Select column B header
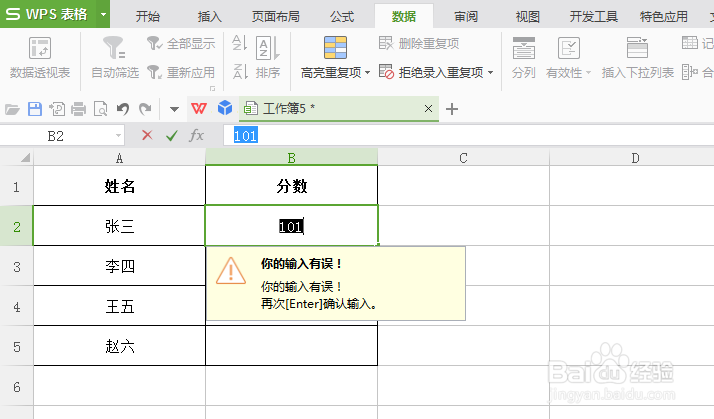Screen dimensions: 714x419 (291, 158)
